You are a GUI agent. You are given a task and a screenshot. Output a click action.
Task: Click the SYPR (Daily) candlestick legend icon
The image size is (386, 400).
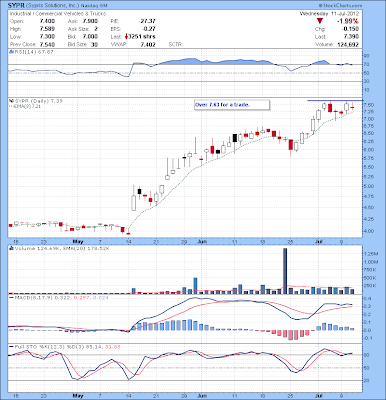pyautogui.click(x=11, y=101)
